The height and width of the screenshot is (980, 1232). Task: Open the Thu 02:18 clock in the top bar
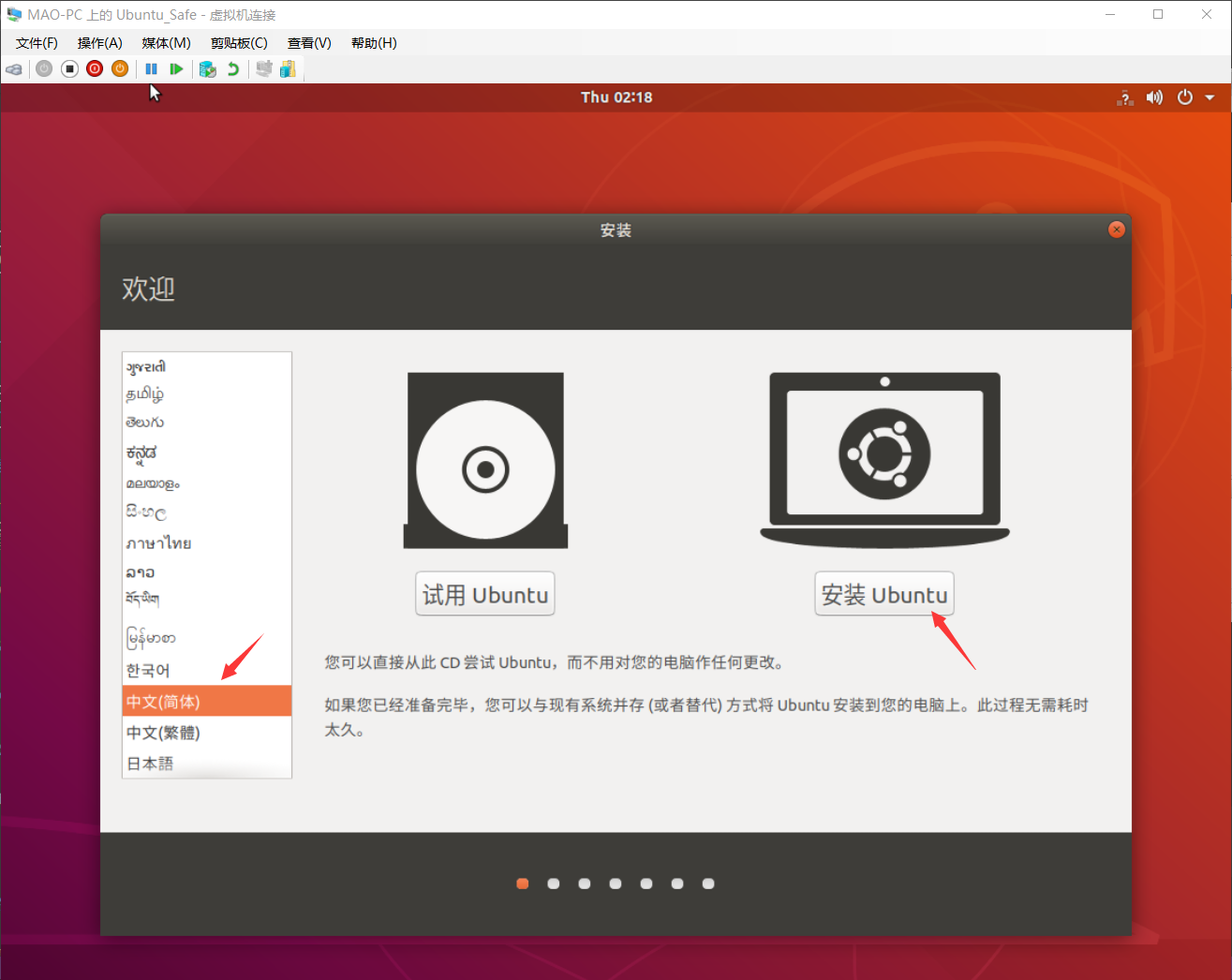616,97
